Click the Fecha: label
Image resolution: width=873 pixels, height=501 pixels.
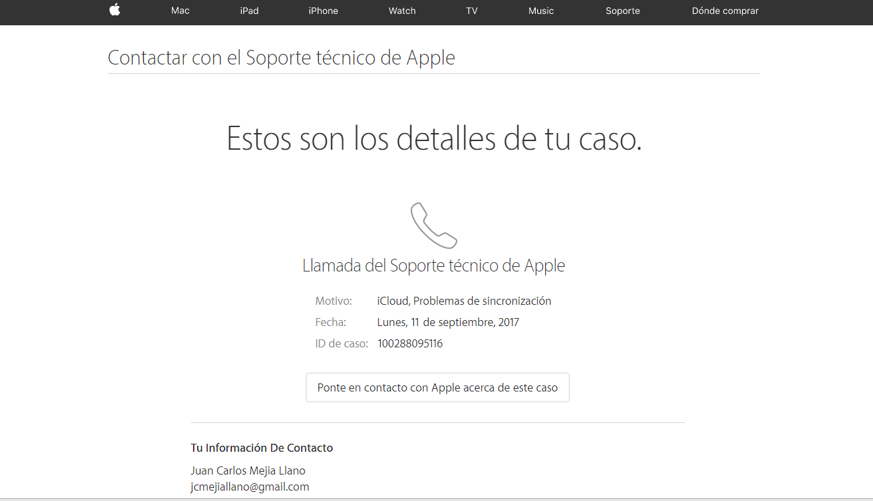[x=330, y=322]
